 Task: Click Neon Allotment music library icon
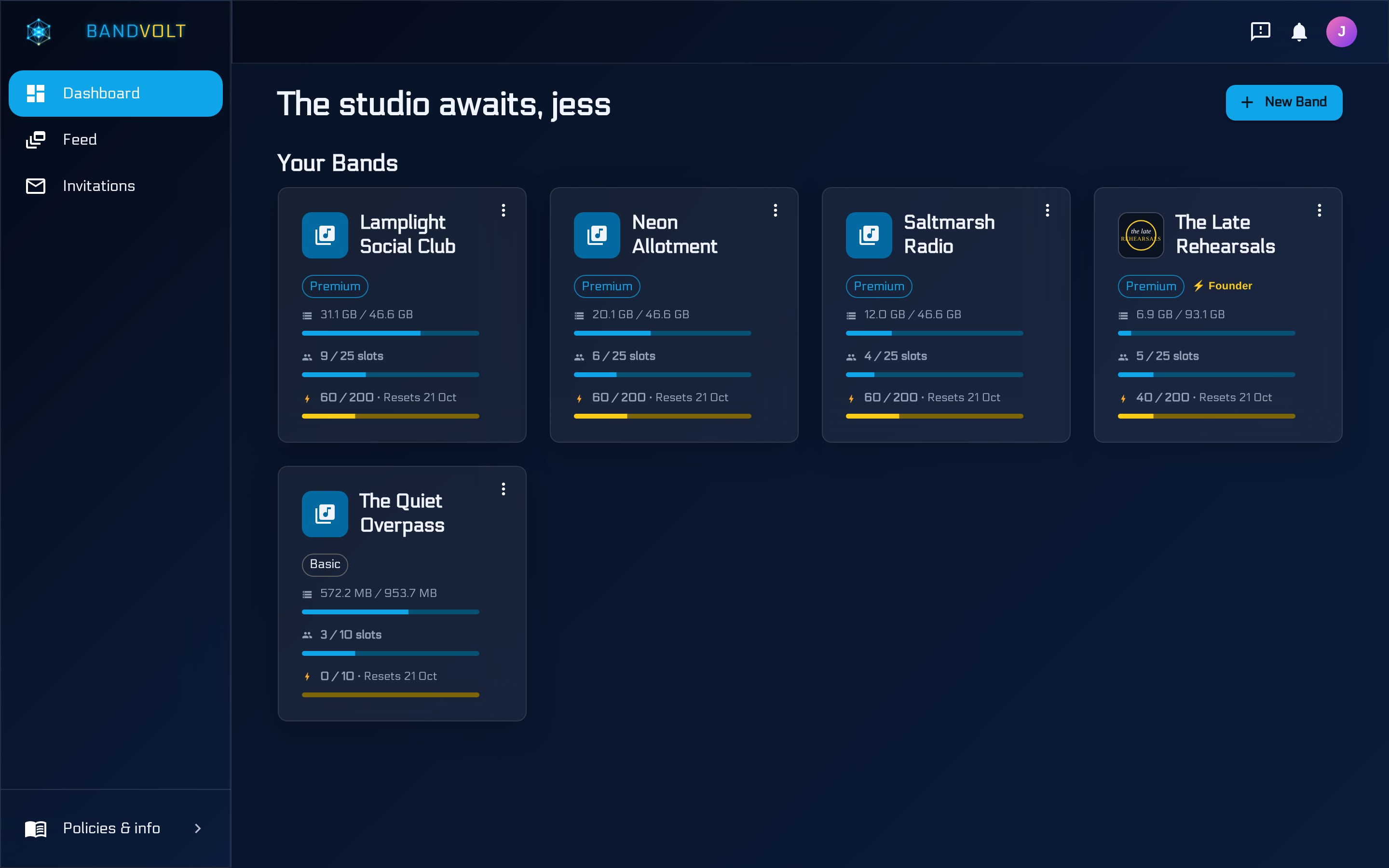pyautogui.click(x=597, y=235)
